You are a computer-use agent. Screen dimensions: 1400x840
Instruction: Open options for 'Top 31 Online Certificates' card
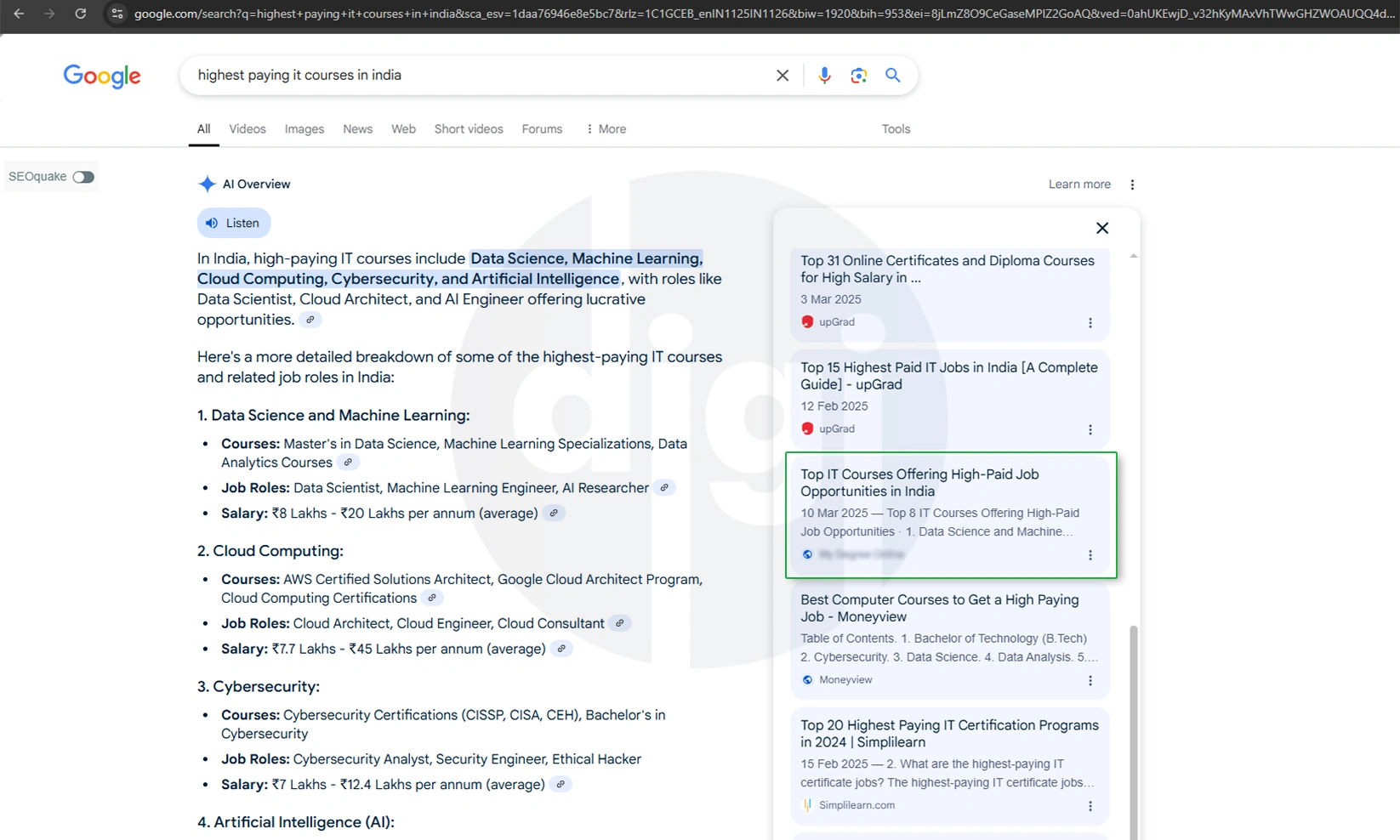[1090, 323]
